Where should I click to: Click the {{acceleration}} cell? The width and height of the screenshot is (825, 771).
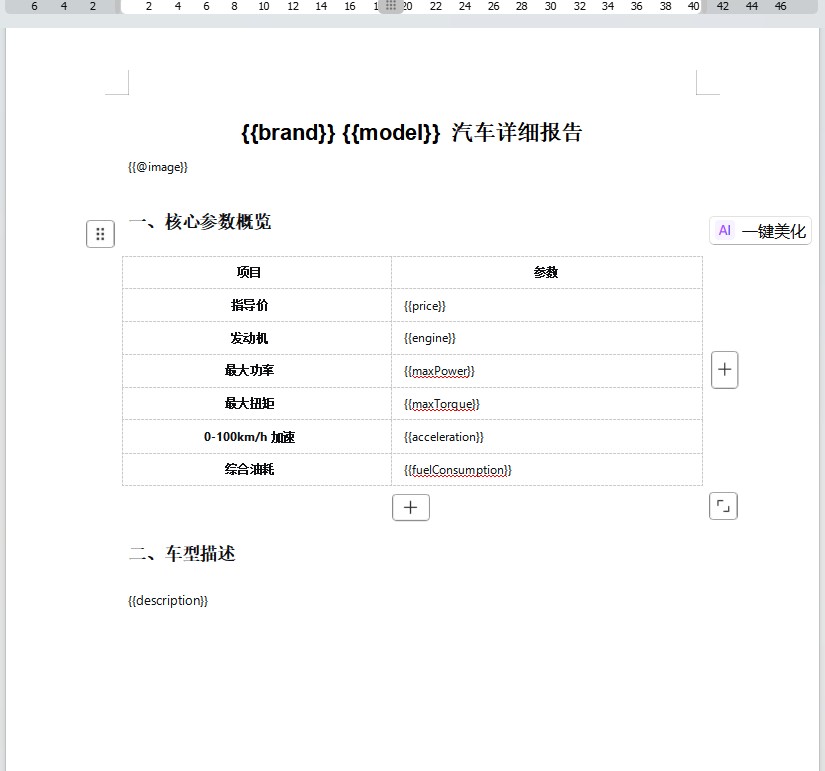click(547, 436)
